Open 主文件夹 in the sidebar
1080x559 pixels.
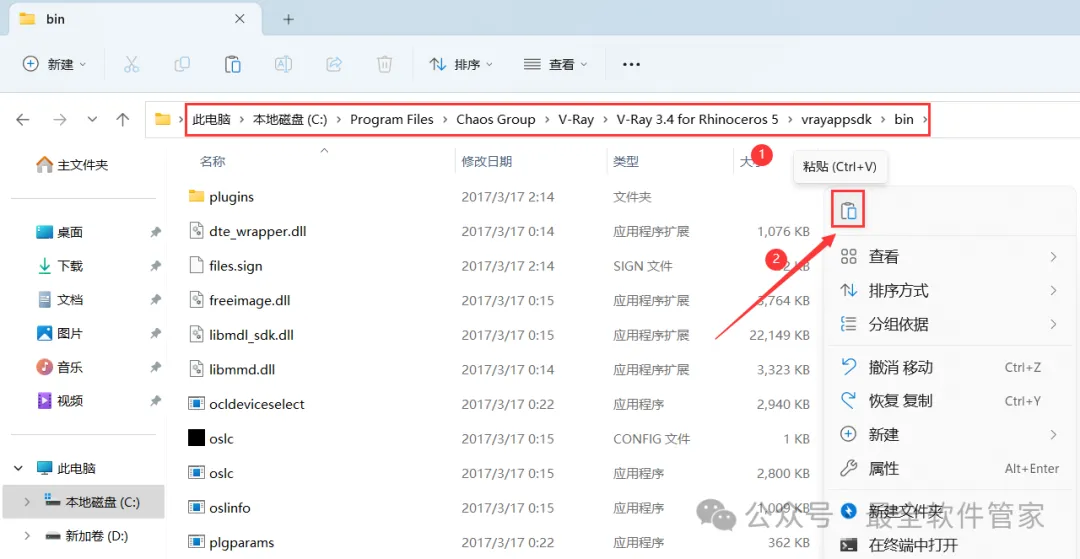click(72, 165)
